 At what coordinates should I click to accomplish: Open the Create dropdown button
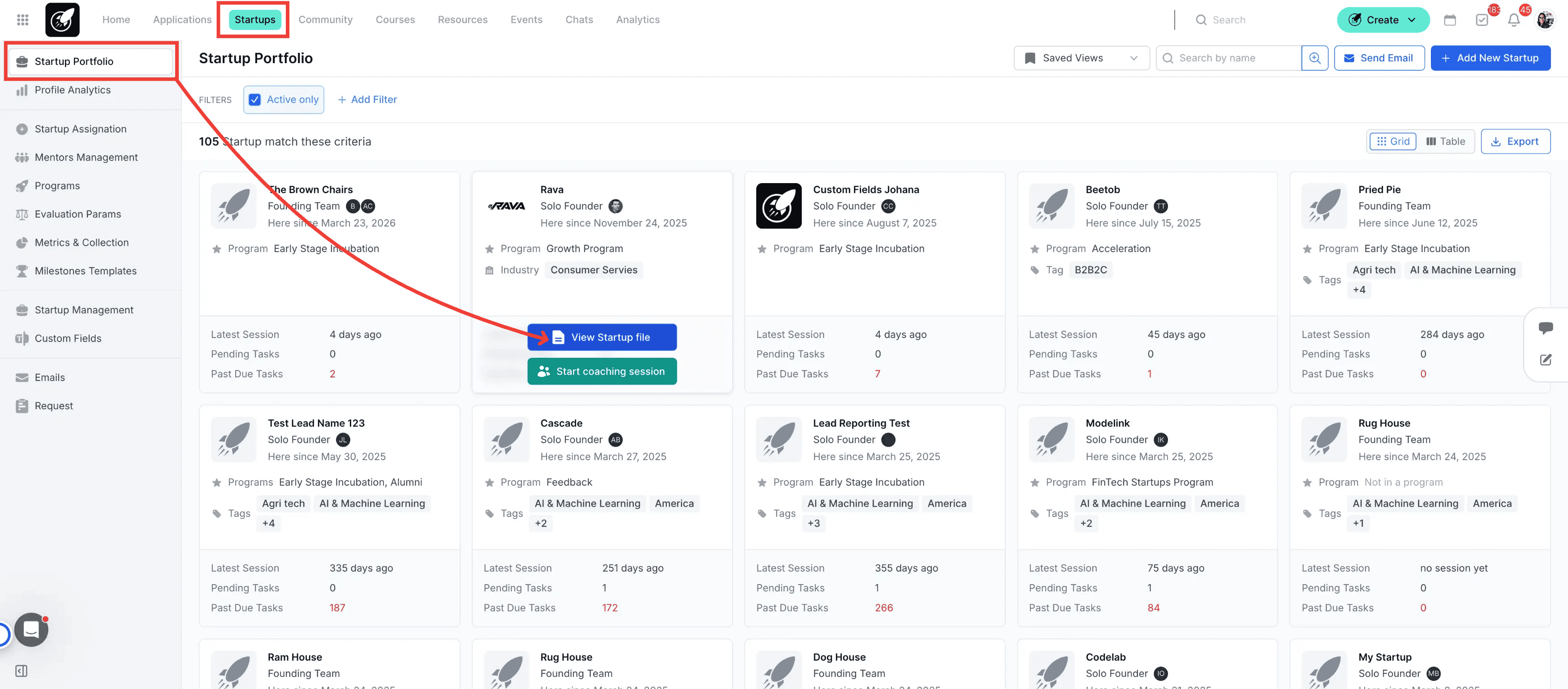pyautogui.click(x=1383, y=20)
